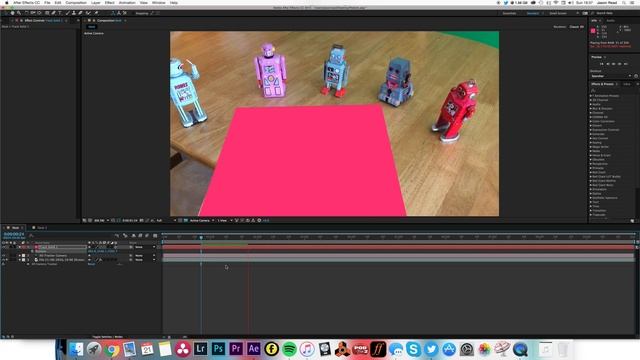Screen dimensions: 640x360
Task: Open Finder from the Dock
Action: 76,349
